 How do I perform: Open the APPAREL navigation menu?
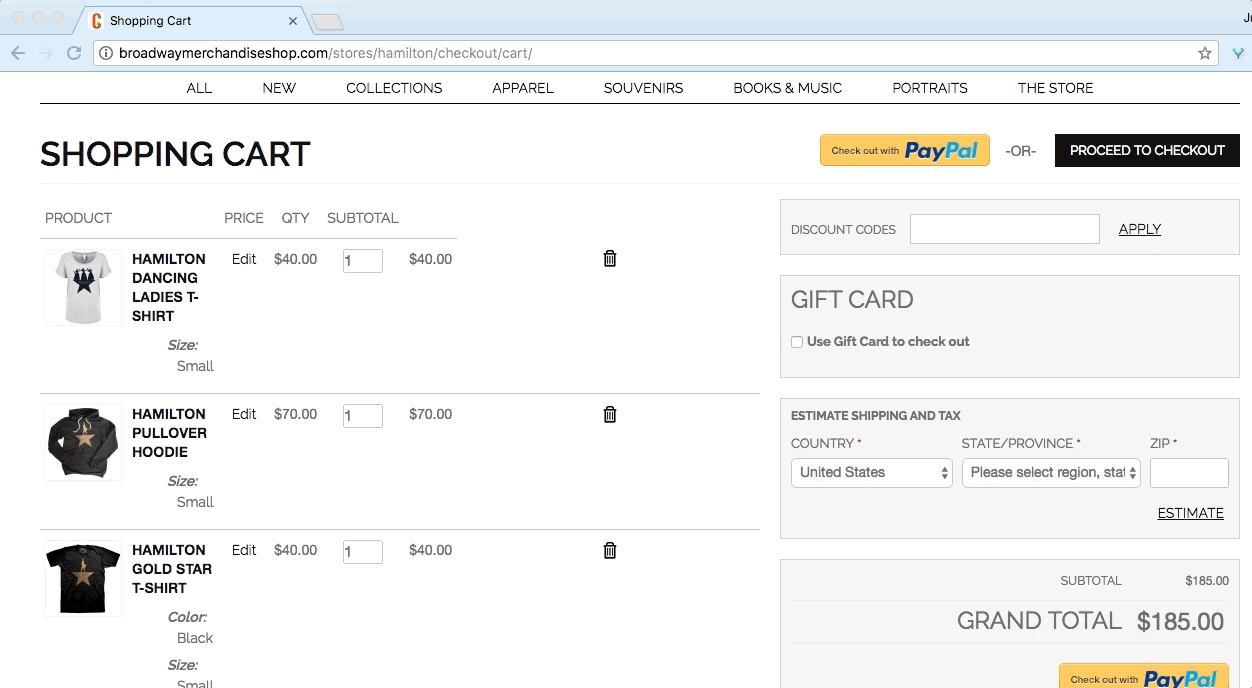[x=522, y=88]
